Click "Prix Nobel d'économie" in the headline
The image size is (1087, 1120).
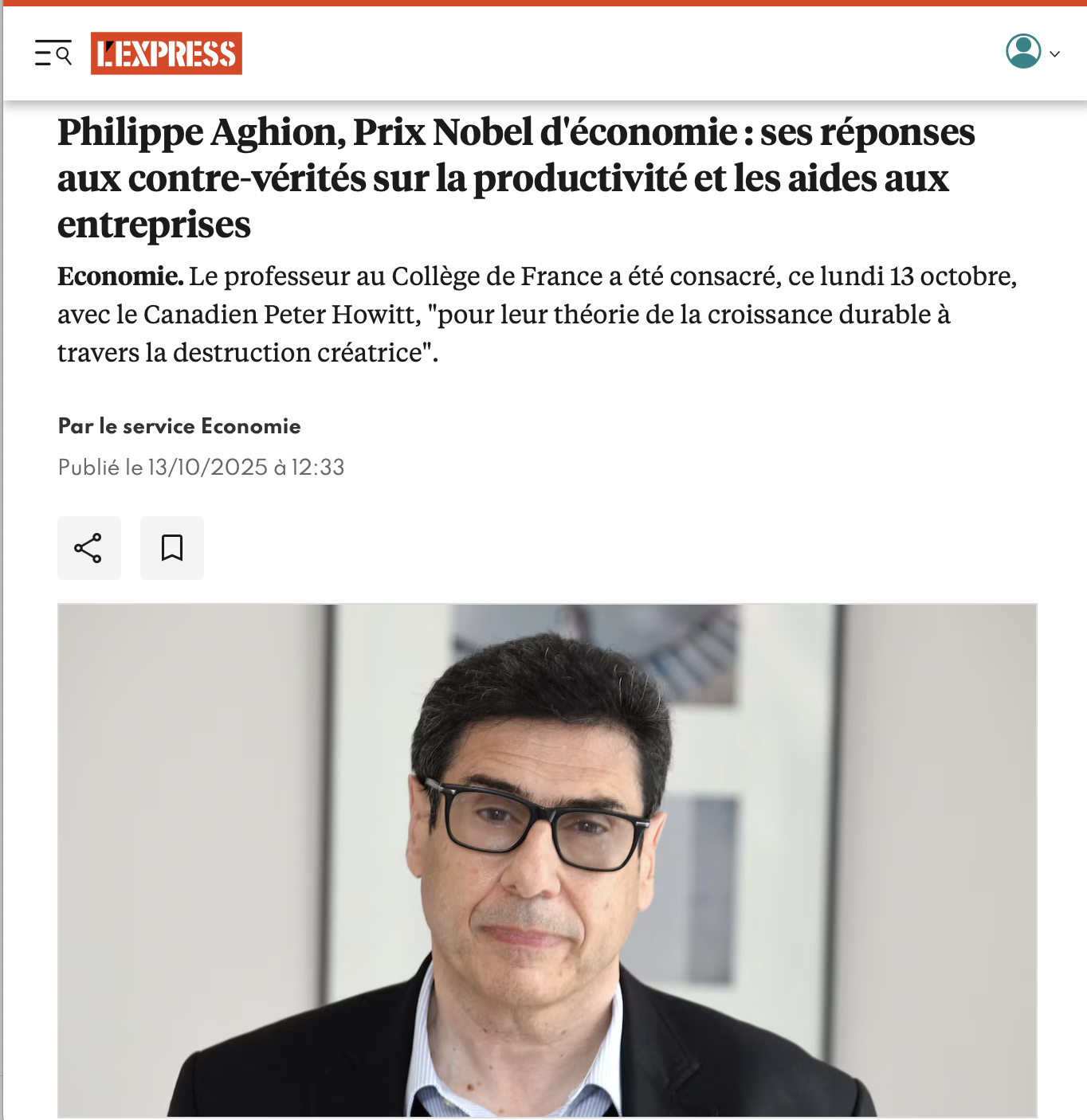545,132
